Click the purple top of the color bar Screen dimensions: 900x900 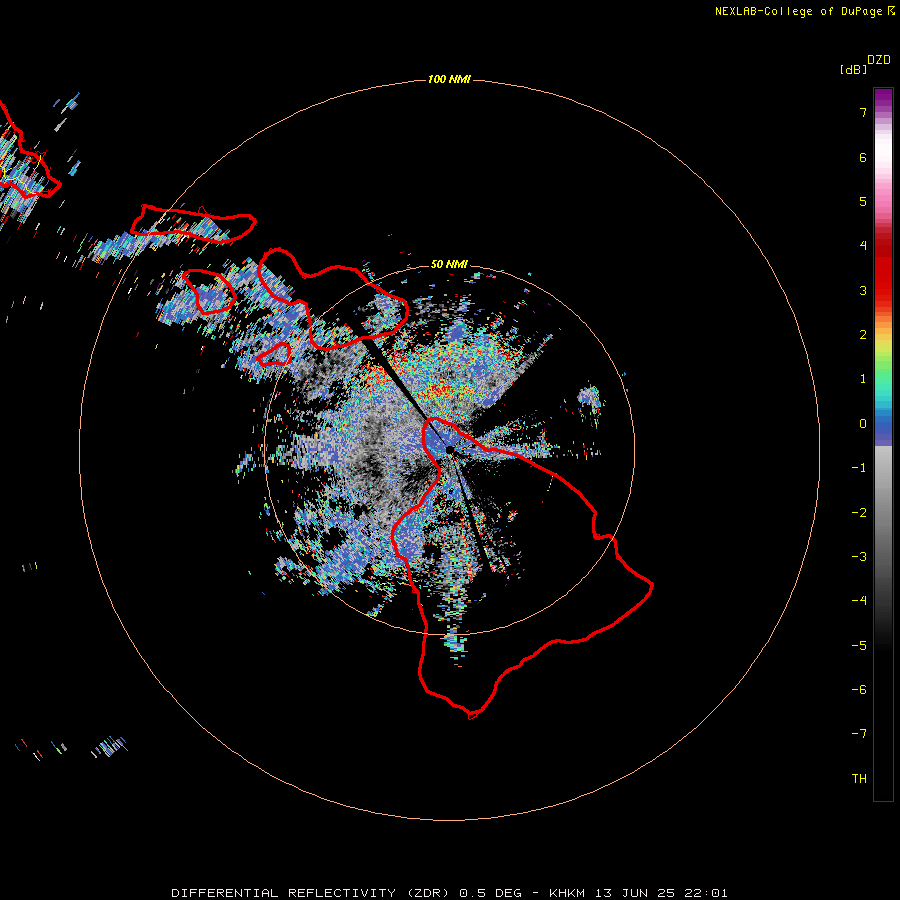click(x=883, y=99)
